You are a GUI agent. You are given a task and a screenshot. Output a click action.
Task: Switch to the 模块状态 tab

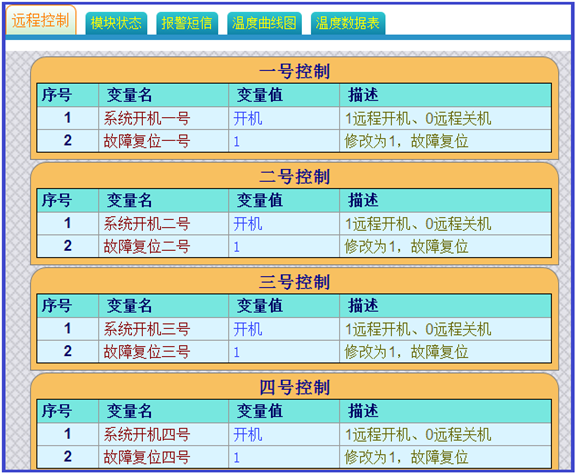(116, 23)
